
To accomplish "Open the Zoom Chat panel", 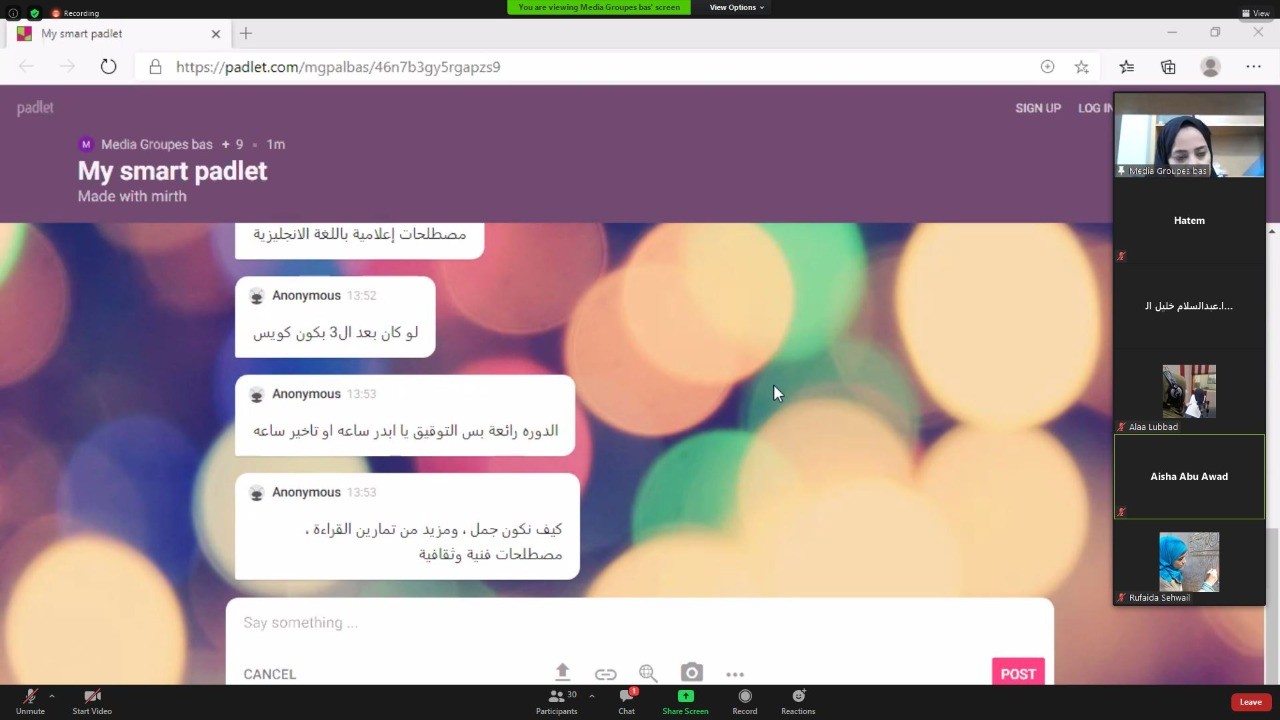I will pos(626,701).
